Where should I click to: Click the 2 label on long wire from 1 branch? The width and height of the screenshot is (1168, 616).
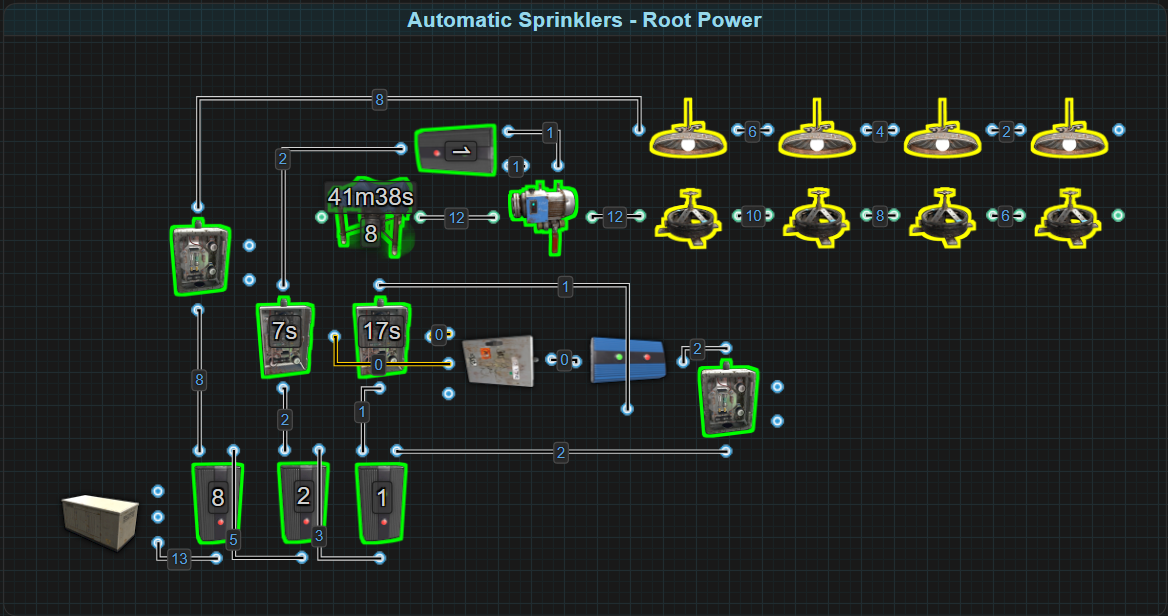click(561, 452)
